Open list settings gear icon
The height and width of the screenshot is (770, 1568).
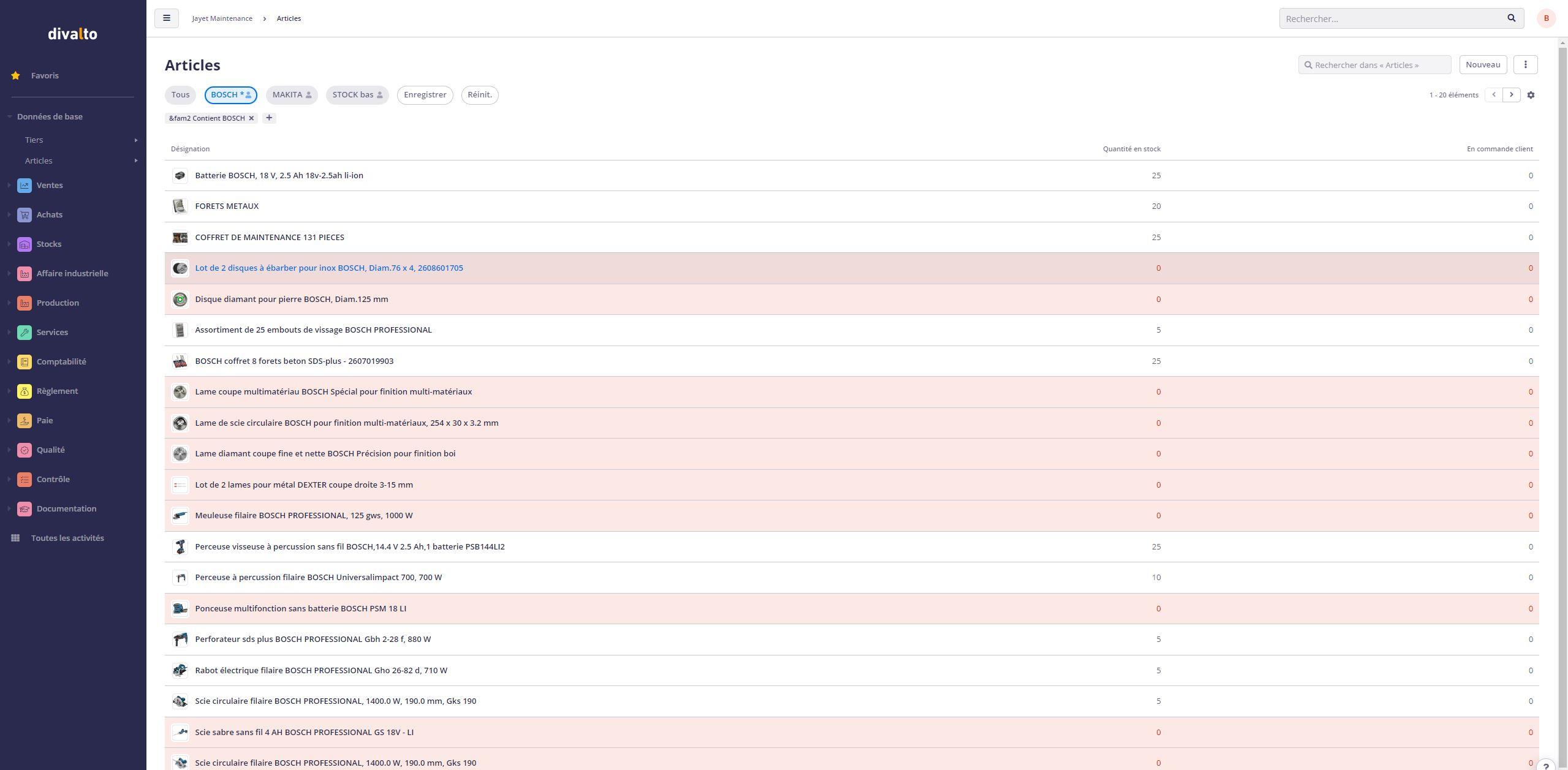tap(1531, 95)
